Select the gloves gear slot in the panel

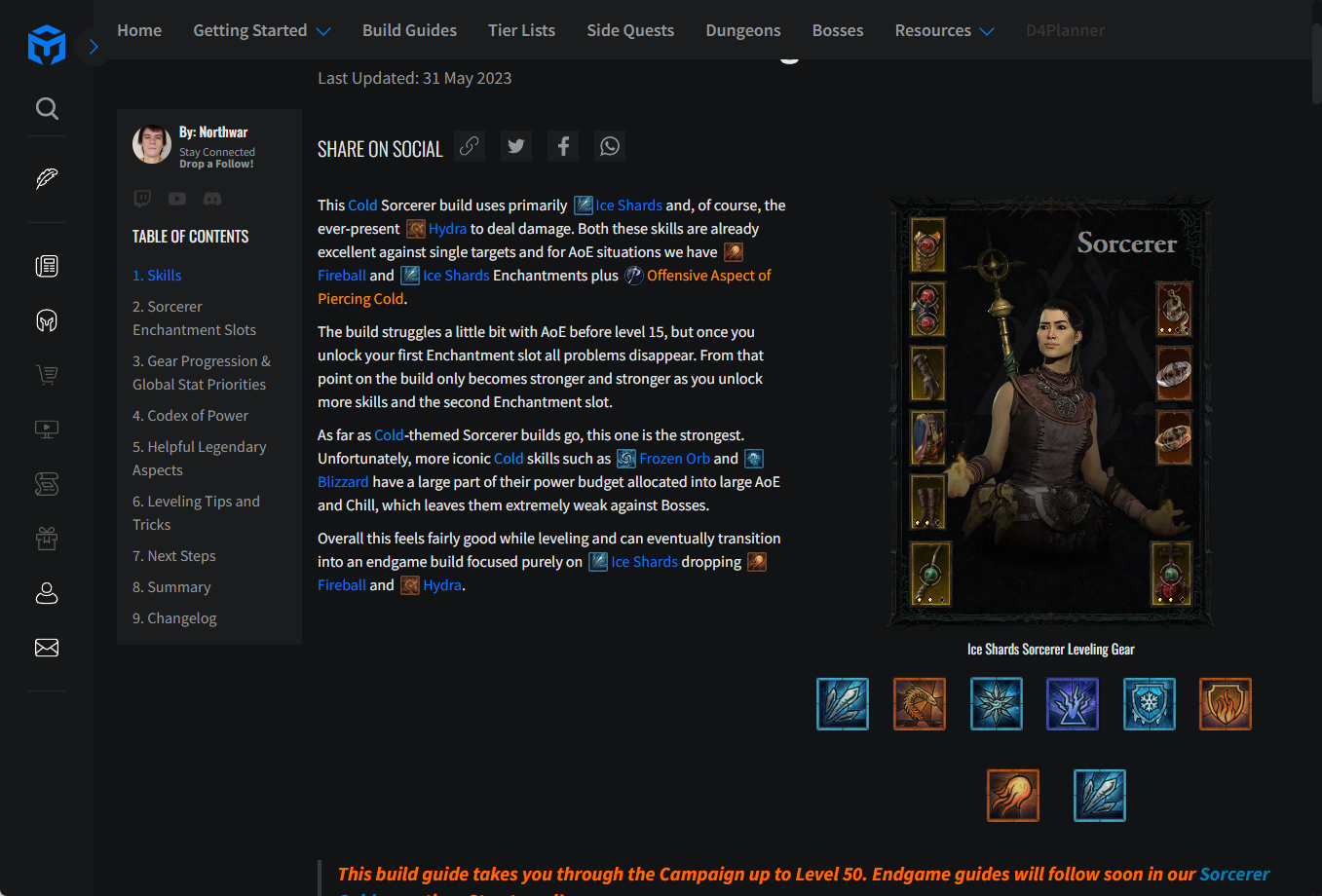pos(927,373)
